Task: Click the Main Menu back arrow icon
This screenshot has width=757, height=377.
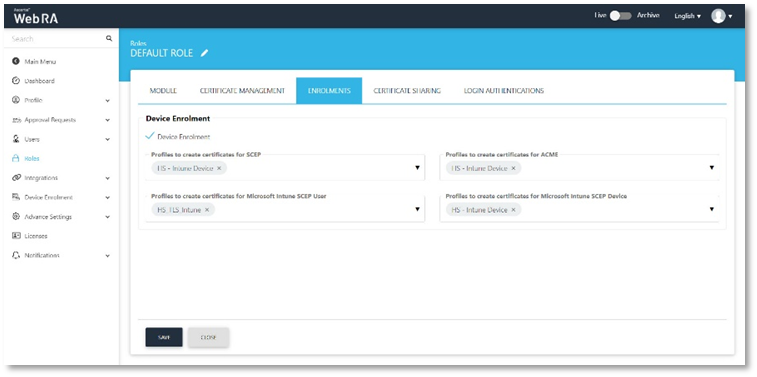Action: click(x=15, y=62)
